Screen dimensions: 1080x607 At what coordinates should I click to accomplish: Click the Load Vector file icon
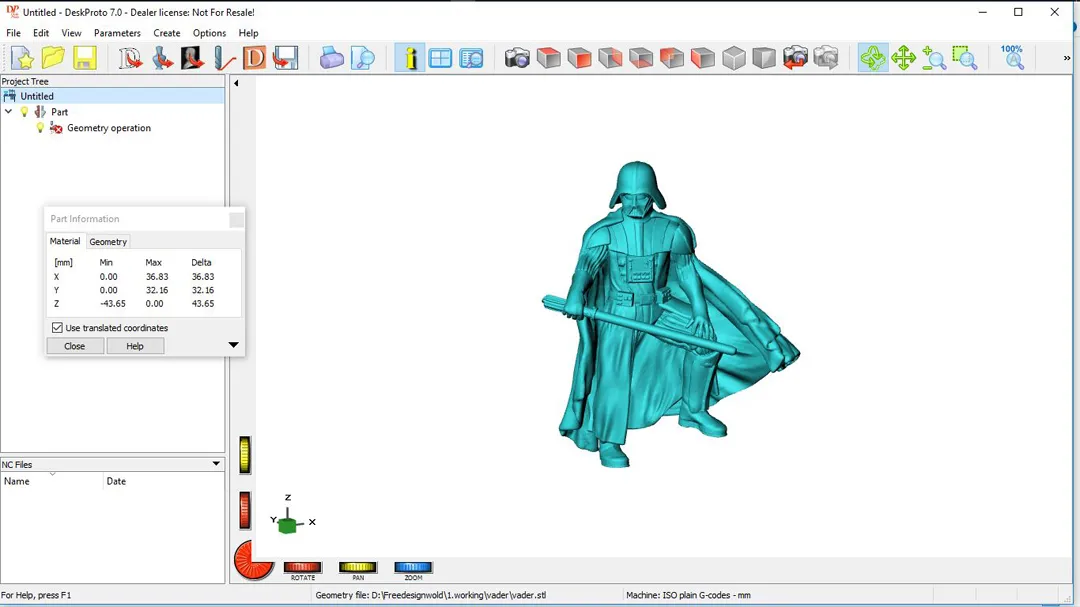pos(130,58)
